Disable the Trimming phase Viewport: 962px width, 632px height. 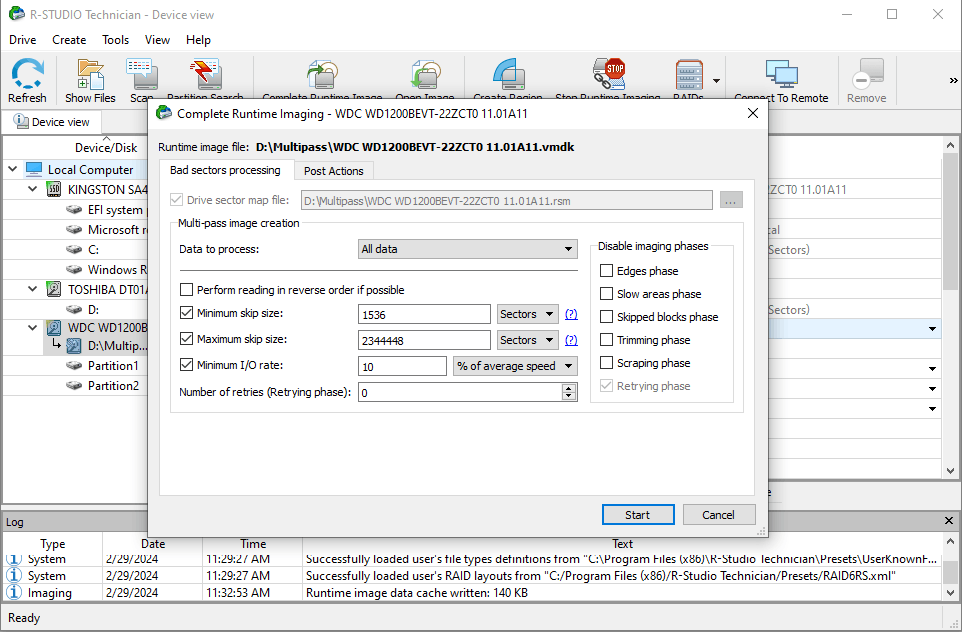tap(606, 339)
